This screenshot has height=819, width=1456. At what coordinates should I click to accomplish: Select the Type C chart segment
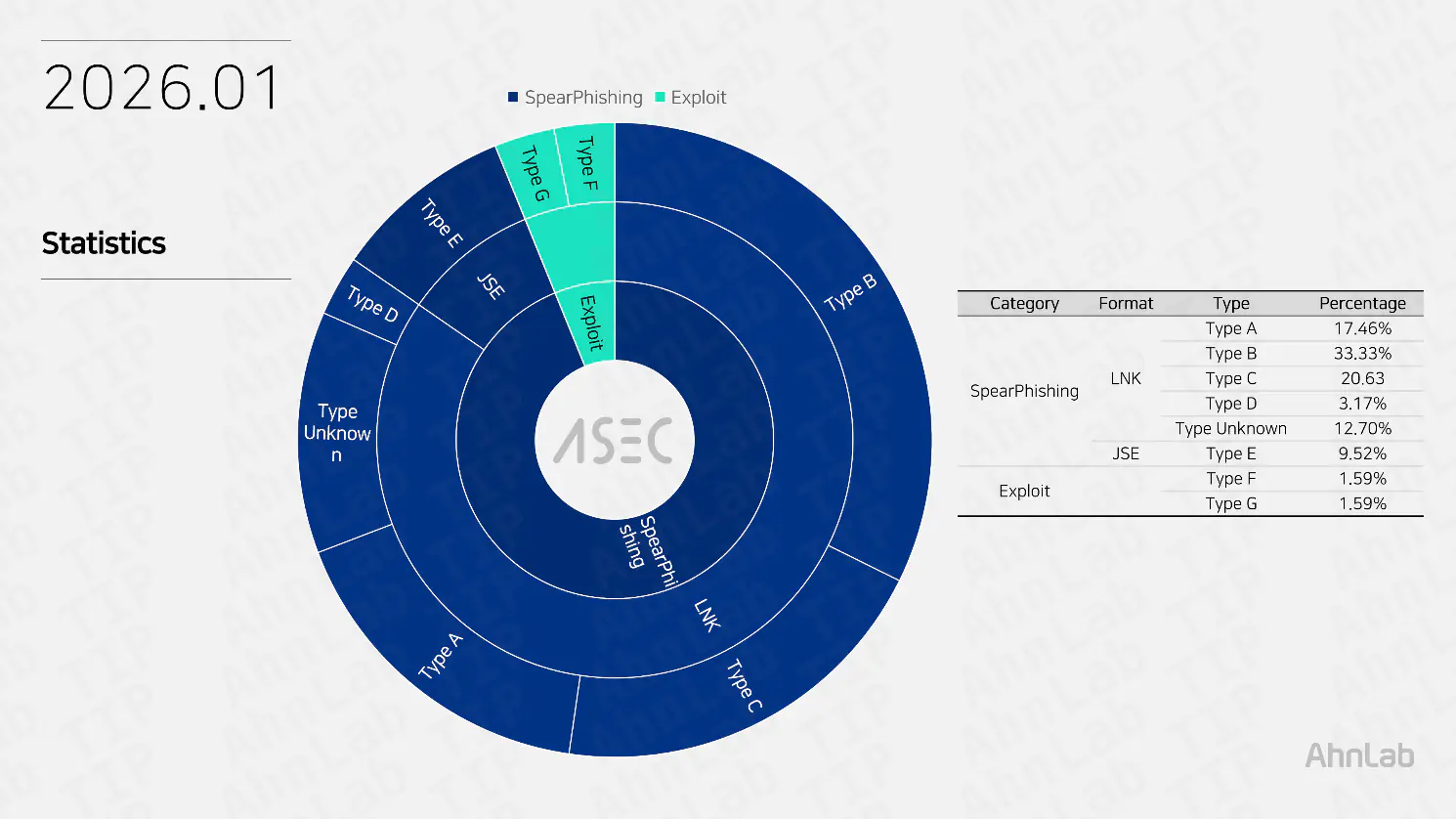coord(745,684)
